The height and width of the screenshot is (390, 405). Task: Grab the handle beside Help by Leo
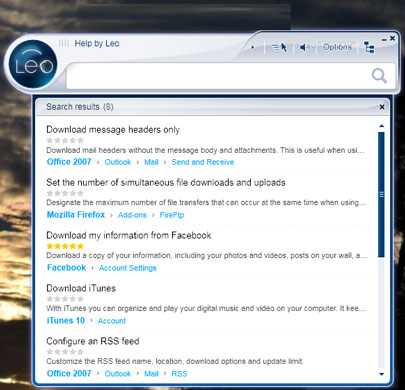[64, 43]
